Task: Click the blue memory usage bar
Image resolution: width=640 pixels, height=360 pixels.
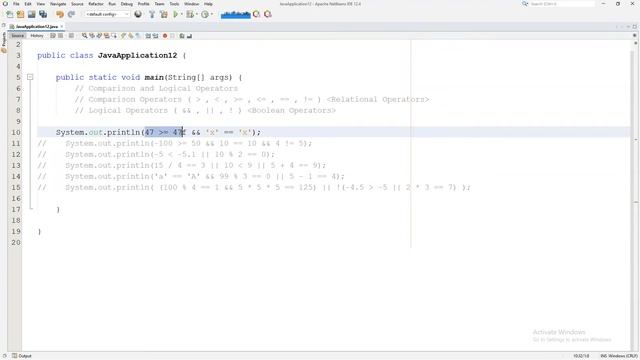Action: tap(236, 15)
